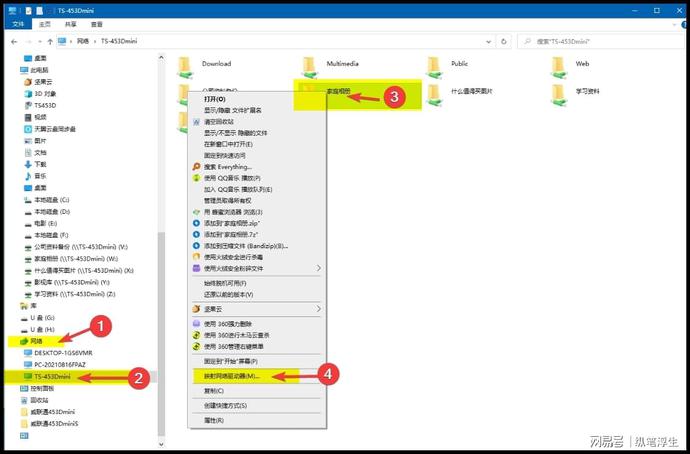Click the search TS-453Dmini input box

[x=601, y=41]
